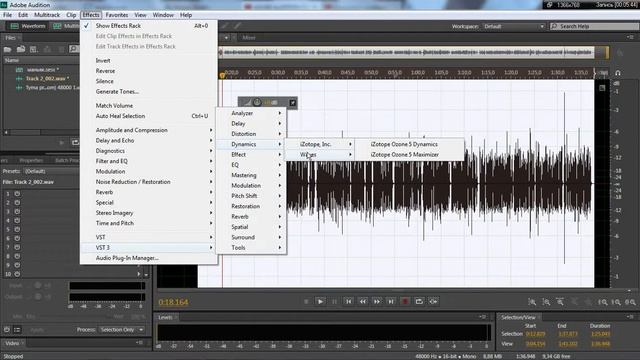Click the HUD volume knob
The image size is (640, 360).
[x=257, y=102]
